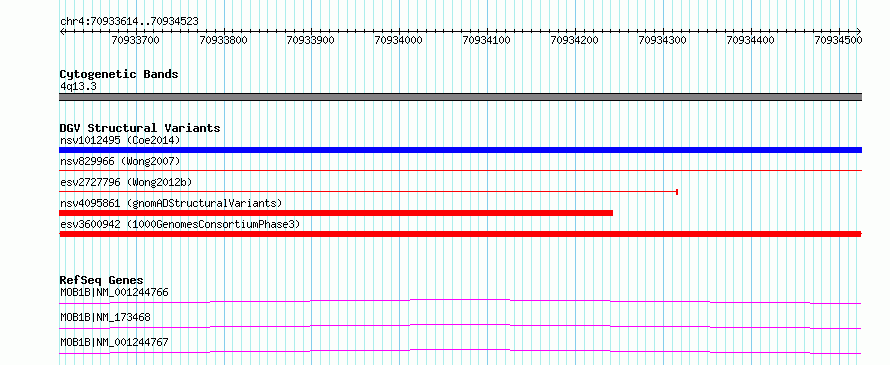Open transcript MOB1B|NM_001244766 label

(114, 292)
